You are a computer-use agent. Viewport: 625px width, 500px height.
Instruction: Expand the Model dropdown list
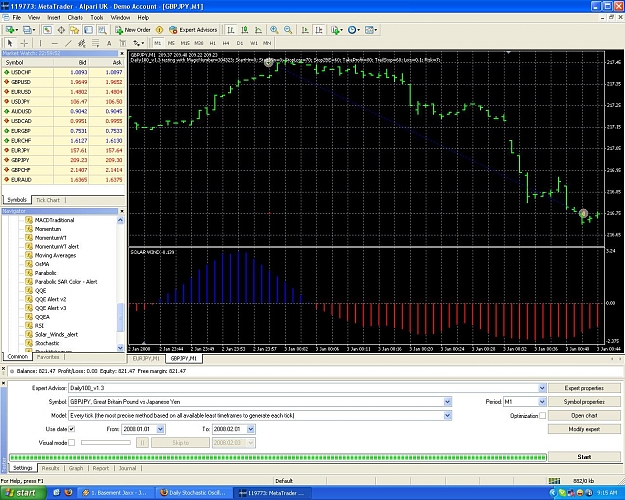(448, 415)
